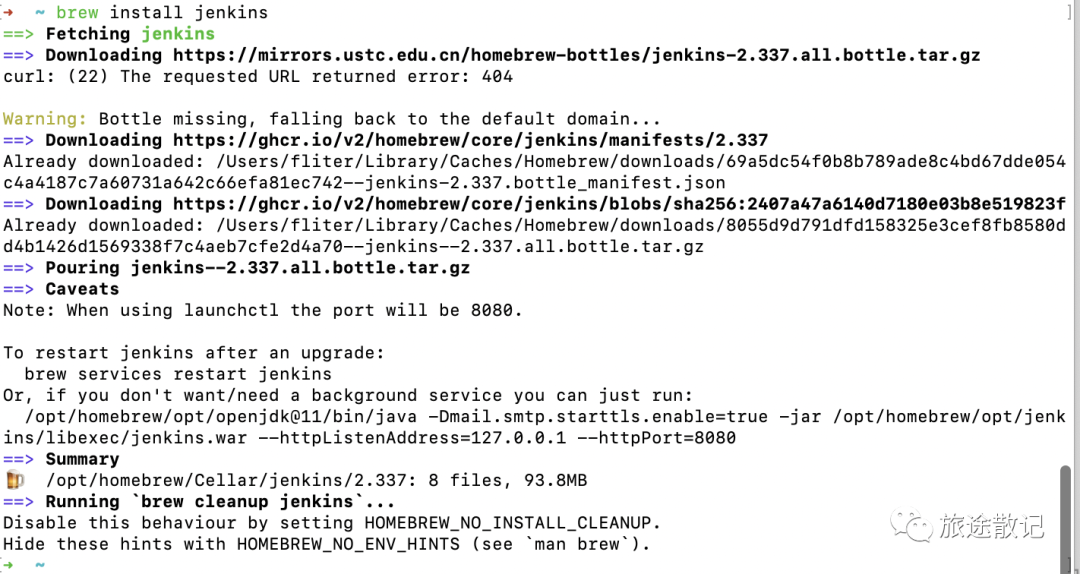Viewport: 1080px width, 574px height.
Task: Click the 'brew services restart jenkins' command line
Action: pos(178,374)
